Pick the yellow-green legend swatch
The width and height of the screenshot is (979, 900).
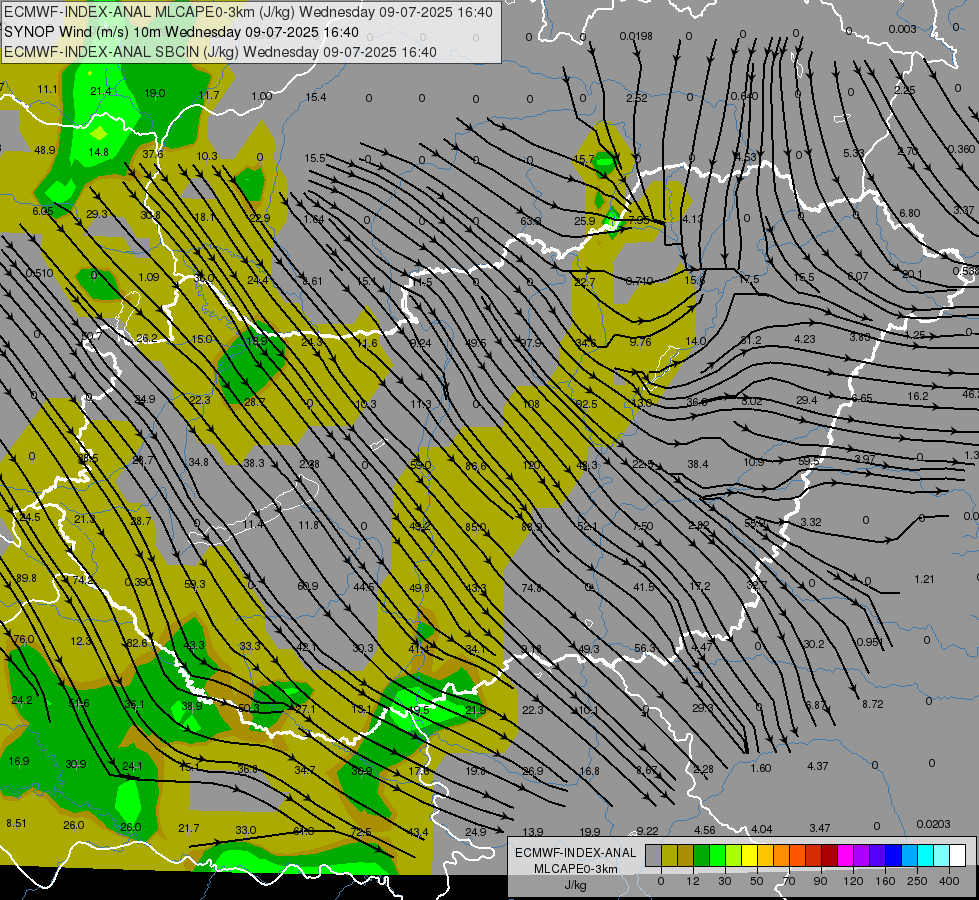[x=734, y=855]
